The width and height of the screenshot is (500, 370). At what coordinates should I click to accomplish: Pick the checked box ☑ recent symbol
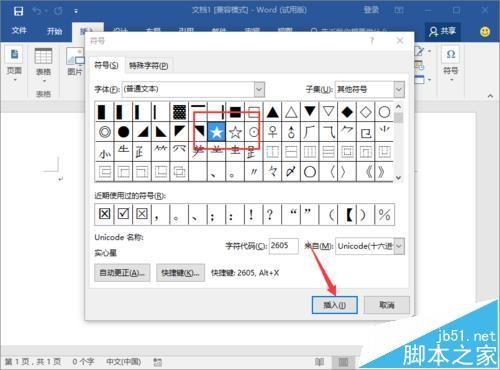tap(123, 214)
